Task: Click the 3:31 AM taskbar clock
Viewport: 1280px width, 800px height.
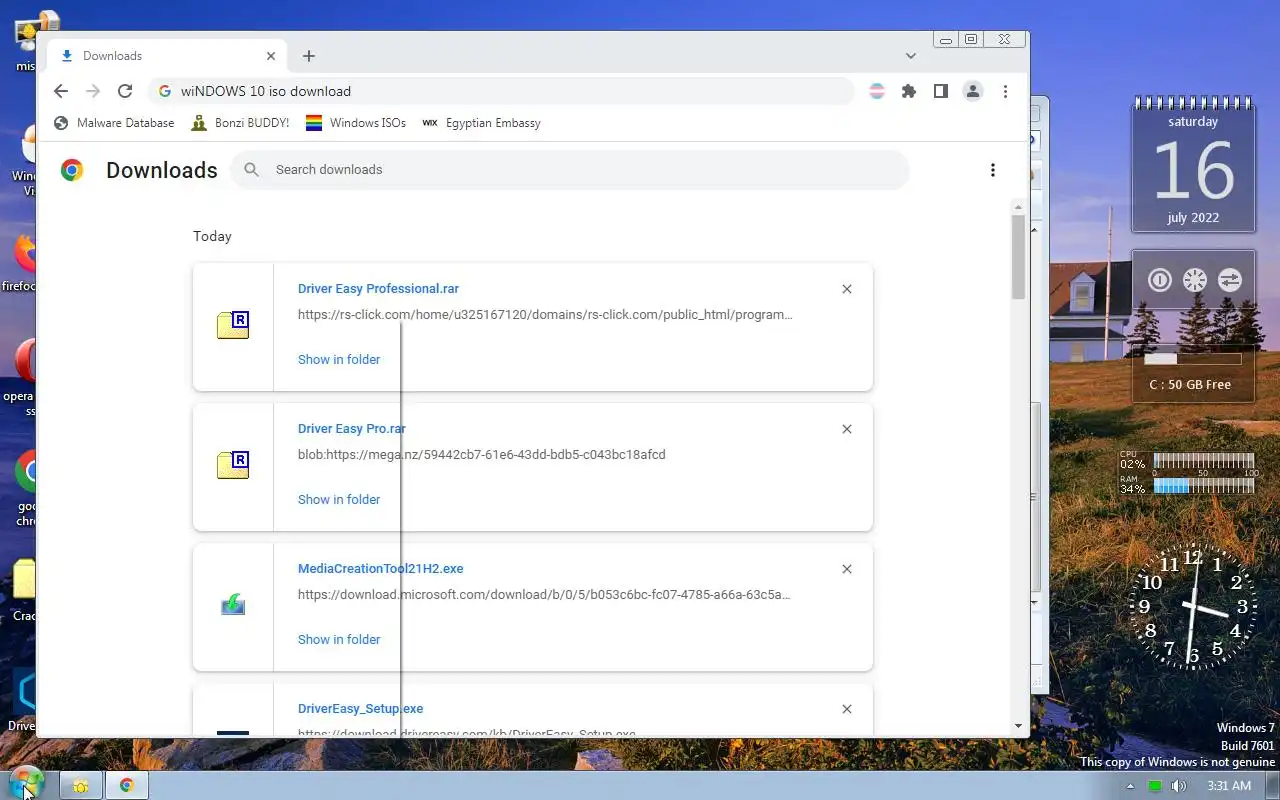Action: click(1229, 786)
